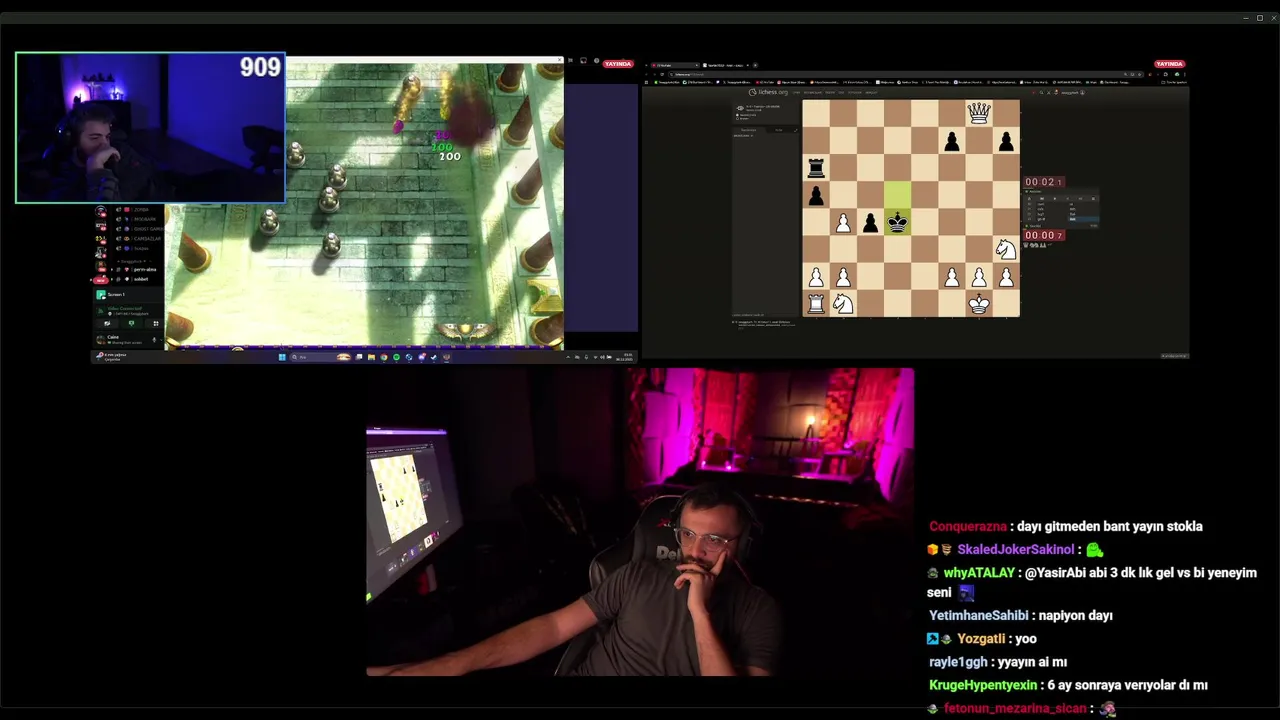The height and width of the screenshot is (720, 1280).
Task: Select the white king on the bottom rank
Action: (x=978, y=302)
